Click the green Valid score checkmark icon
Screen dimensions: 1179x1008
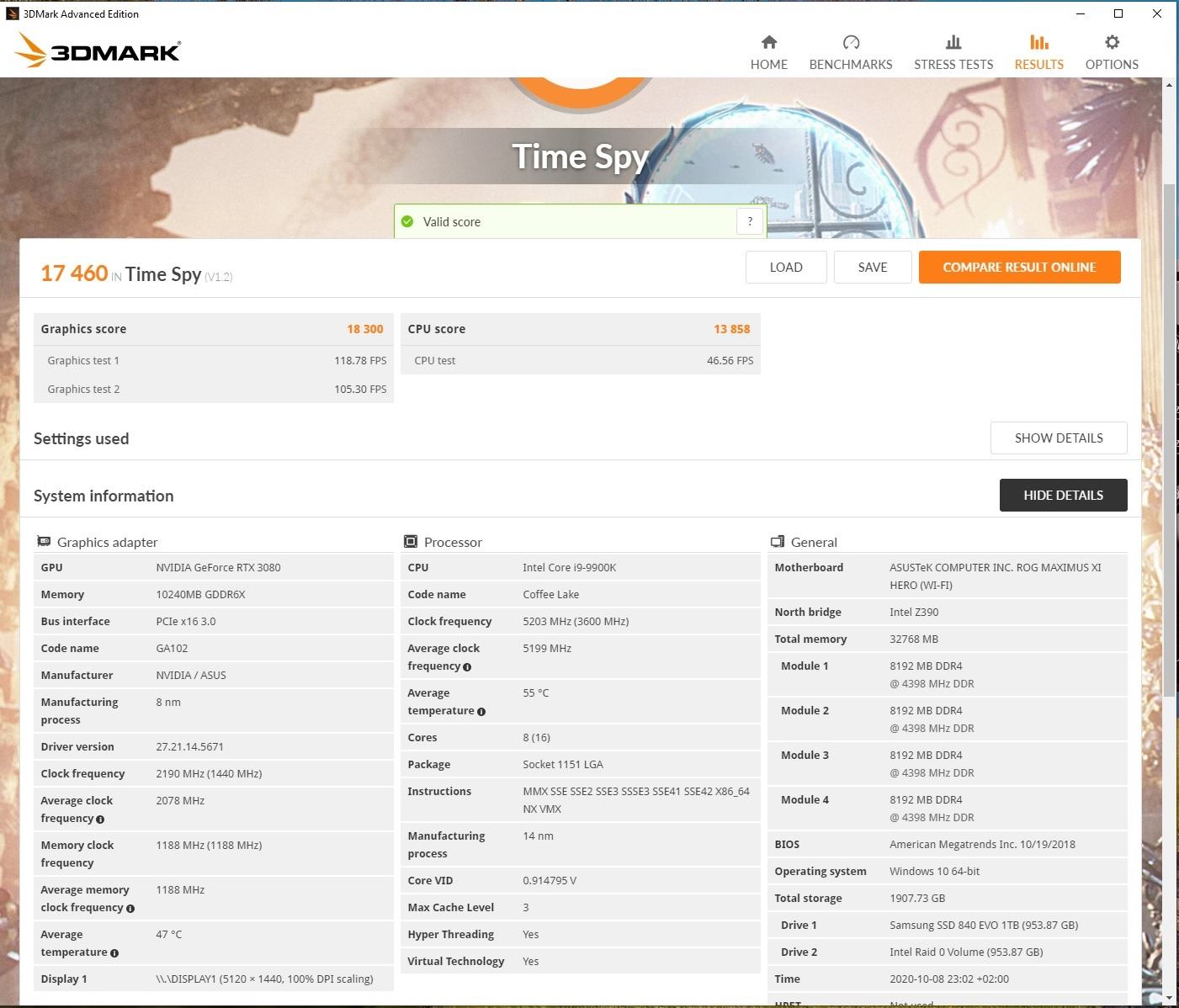pos(407,222)
